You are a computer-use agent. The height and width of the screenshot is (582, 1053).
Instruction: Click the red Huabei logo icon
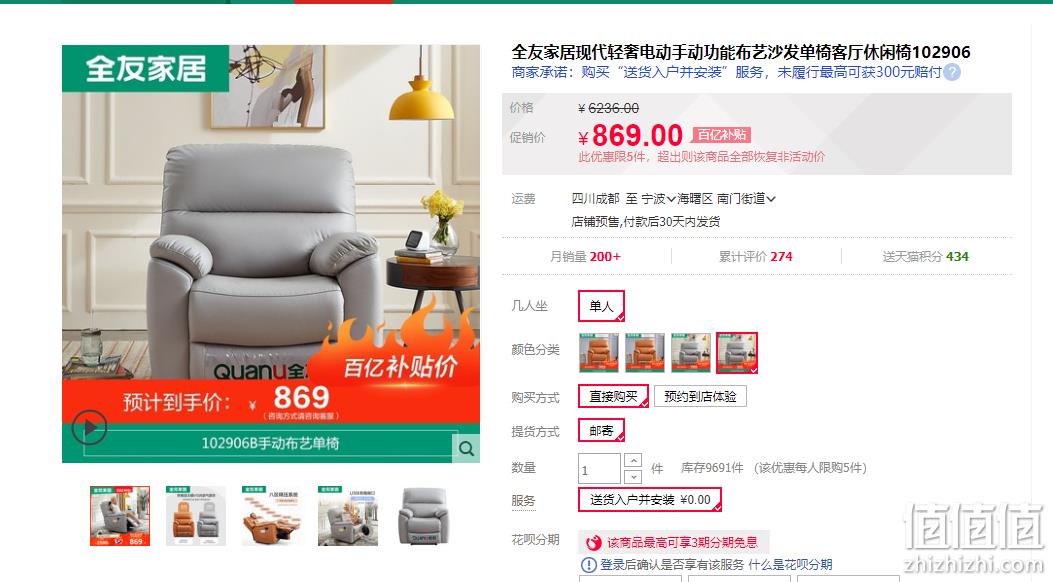594,542
